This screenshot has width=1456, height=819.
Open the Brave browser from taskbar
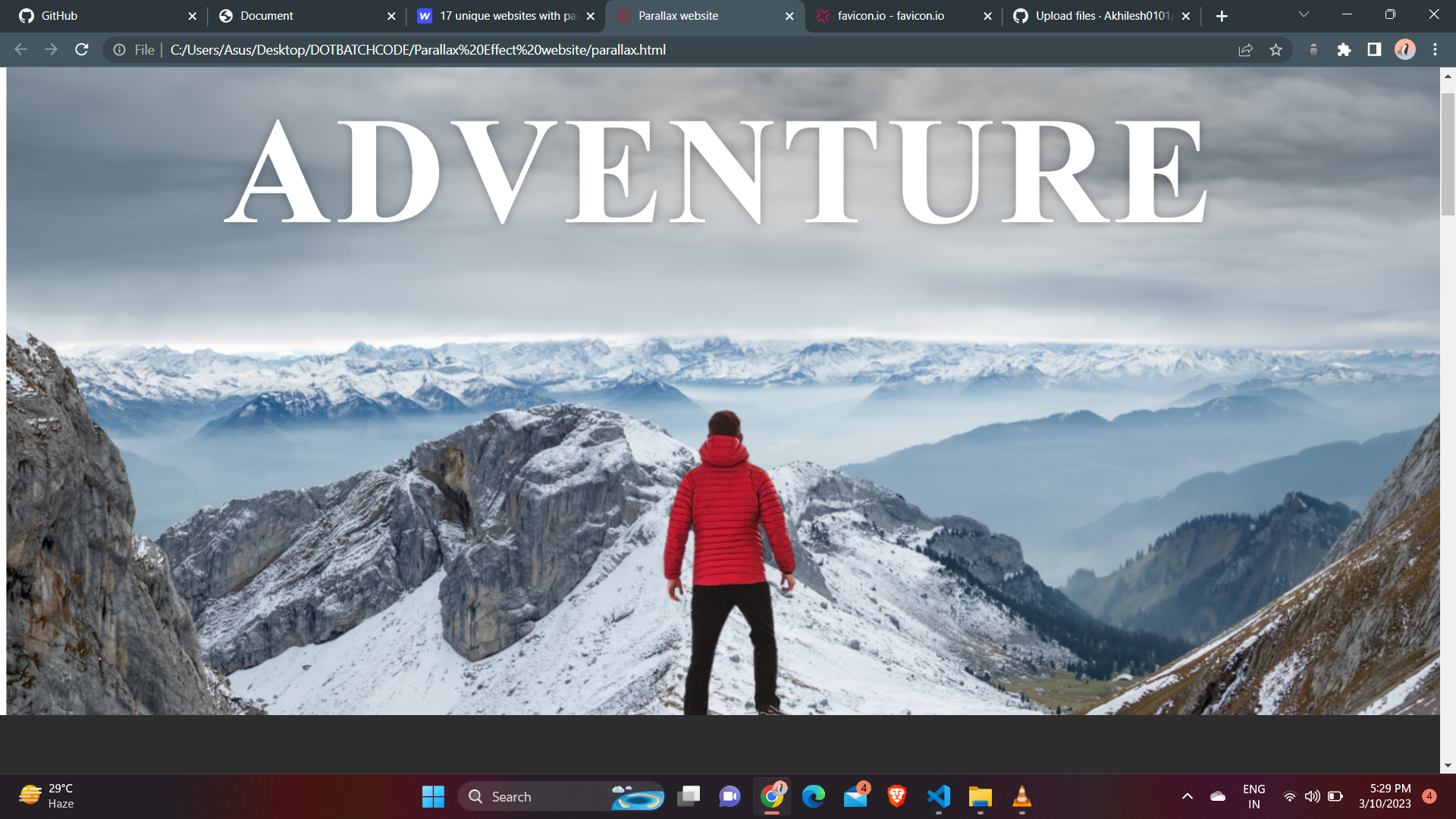[896, 796]
